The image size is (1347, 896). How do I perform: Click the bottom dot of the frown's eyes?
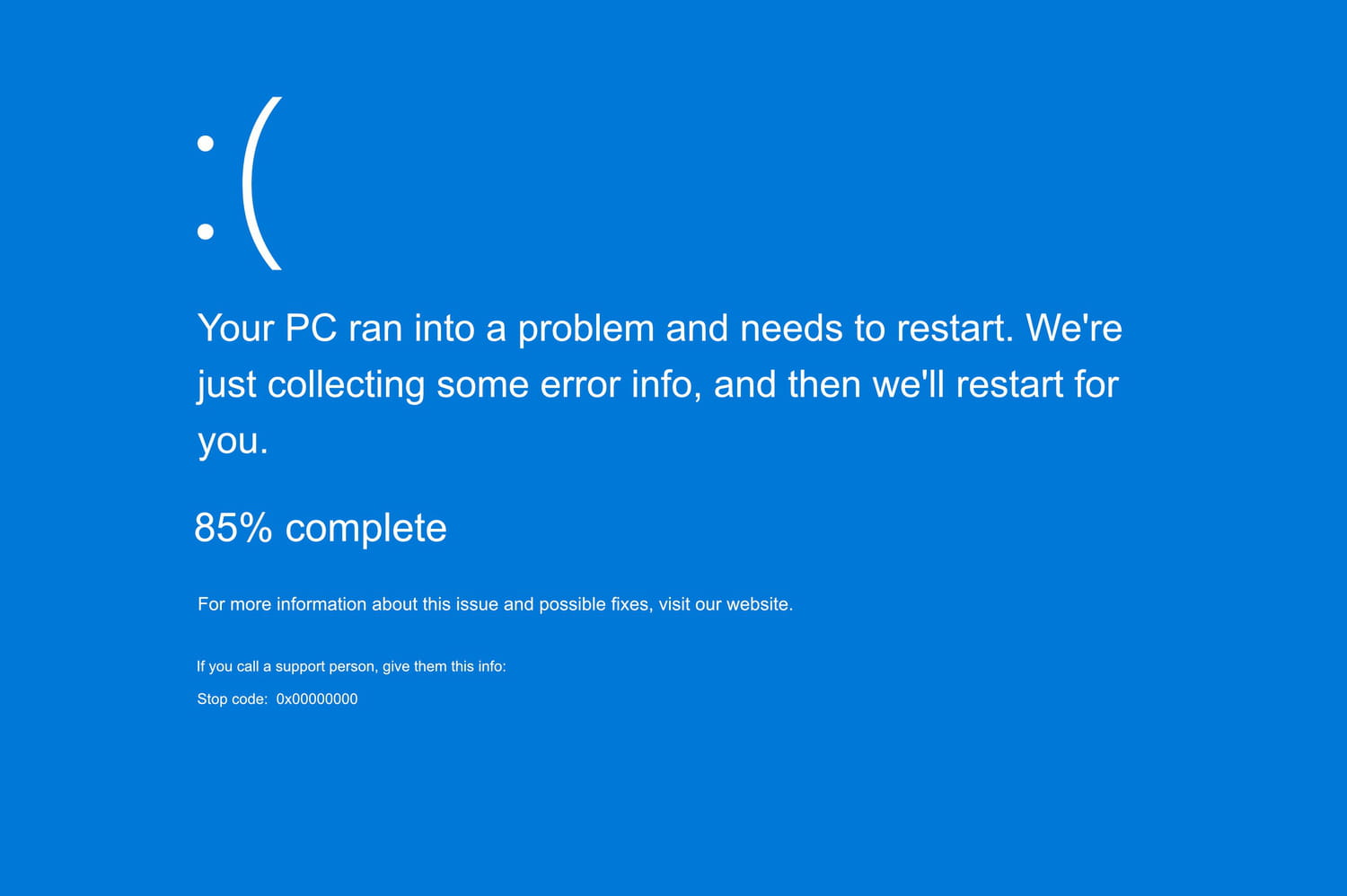pos(206,232)
